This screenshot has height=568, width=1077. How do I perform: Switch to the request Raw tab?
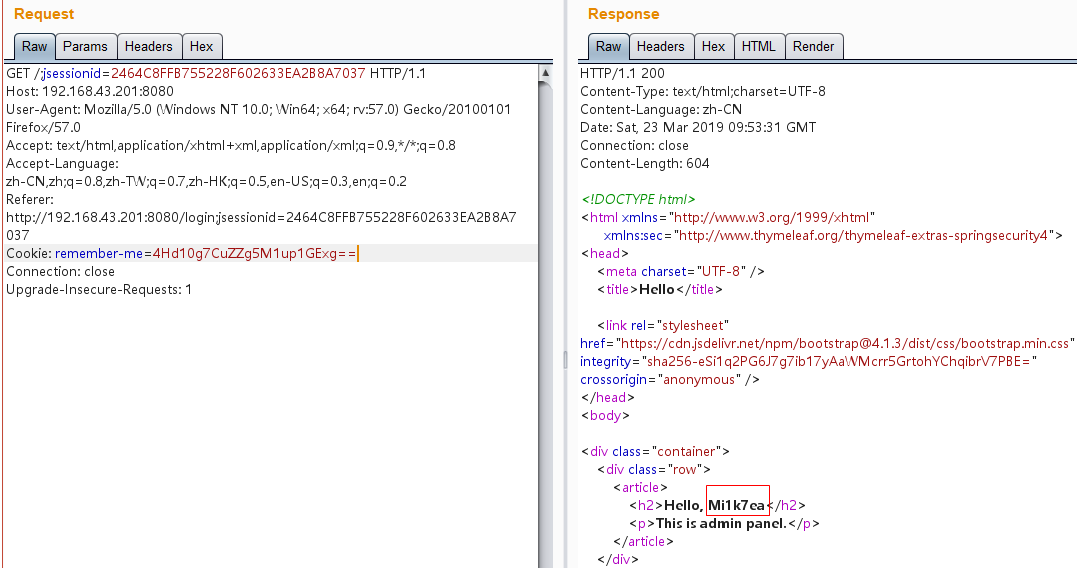[35, 47]
